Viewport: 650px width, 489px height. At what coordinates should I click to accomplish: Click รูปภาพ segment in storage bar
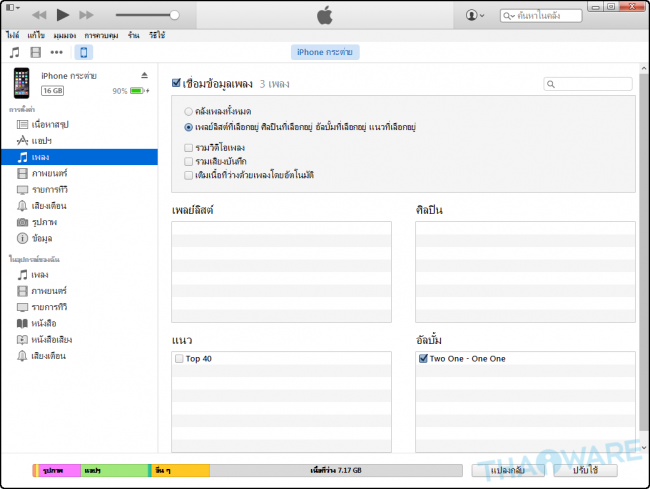point(59,470)
